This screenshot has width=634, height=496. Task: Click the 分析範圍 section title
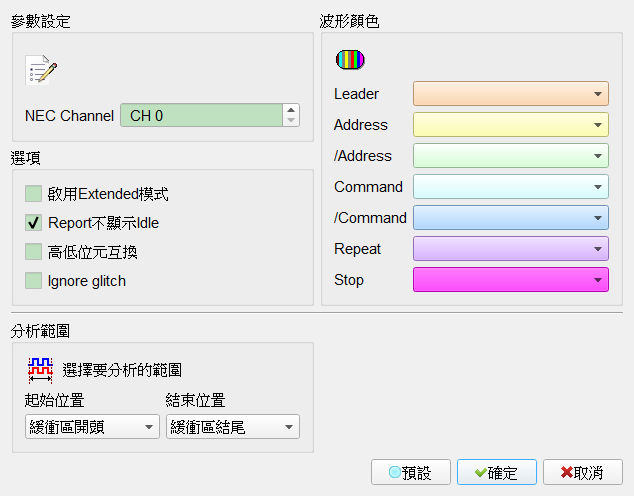point(40,331)
